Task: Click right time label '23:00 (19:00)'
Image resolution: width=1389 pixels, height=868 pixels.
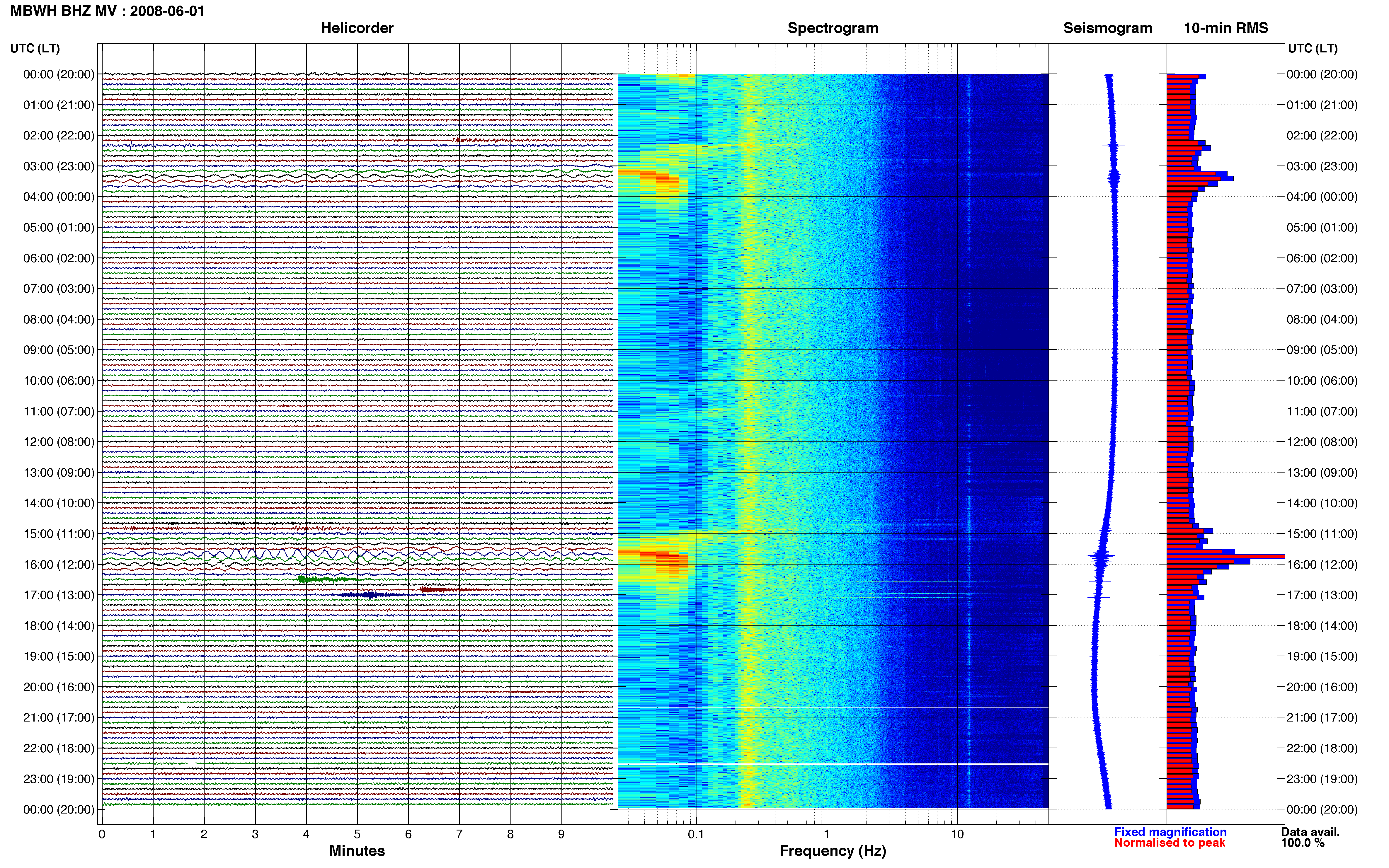Action: [1322, 778]
